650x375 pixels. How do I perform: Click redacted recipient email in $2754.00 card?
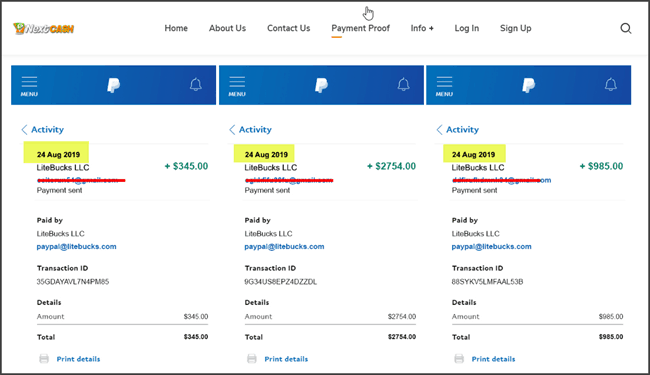289,180
